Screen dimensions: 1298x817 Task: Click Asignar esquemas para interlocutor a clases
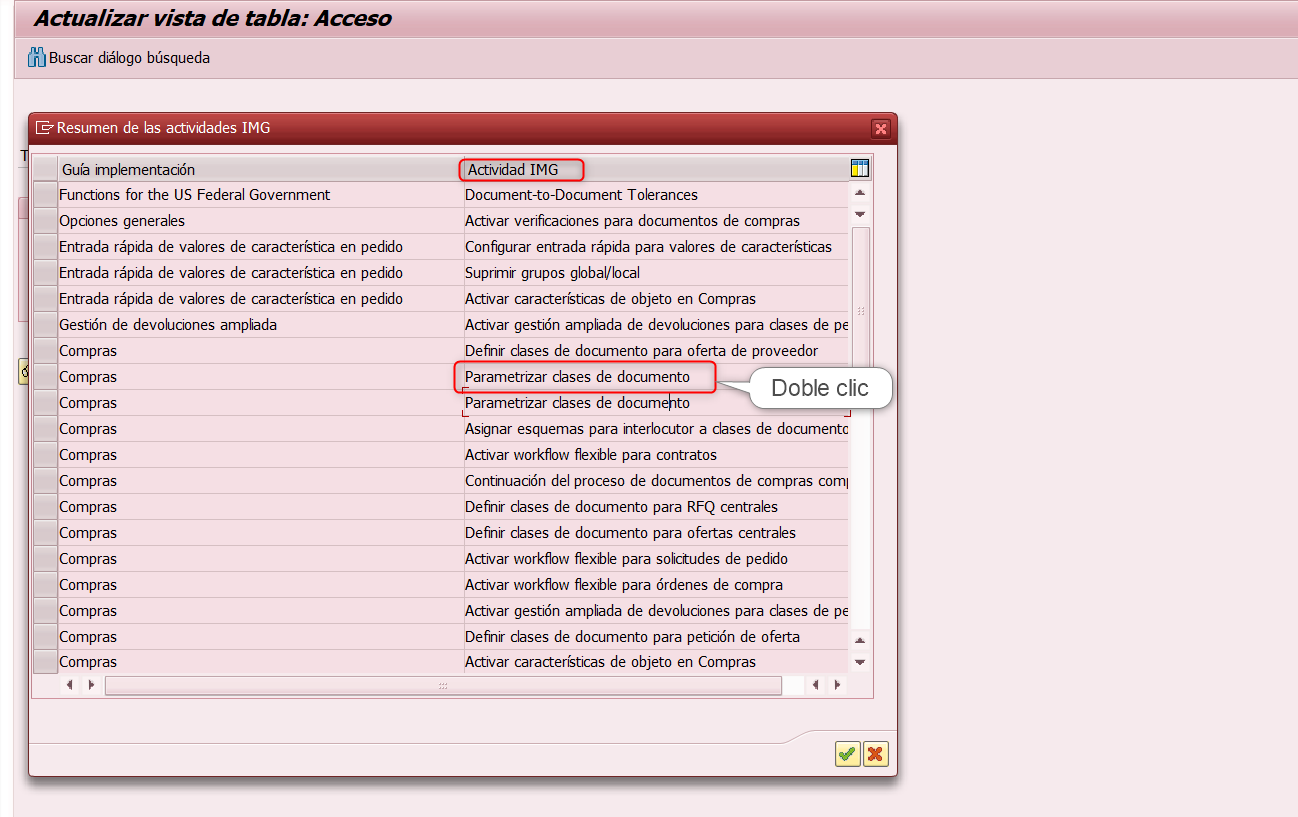point(656,429)
